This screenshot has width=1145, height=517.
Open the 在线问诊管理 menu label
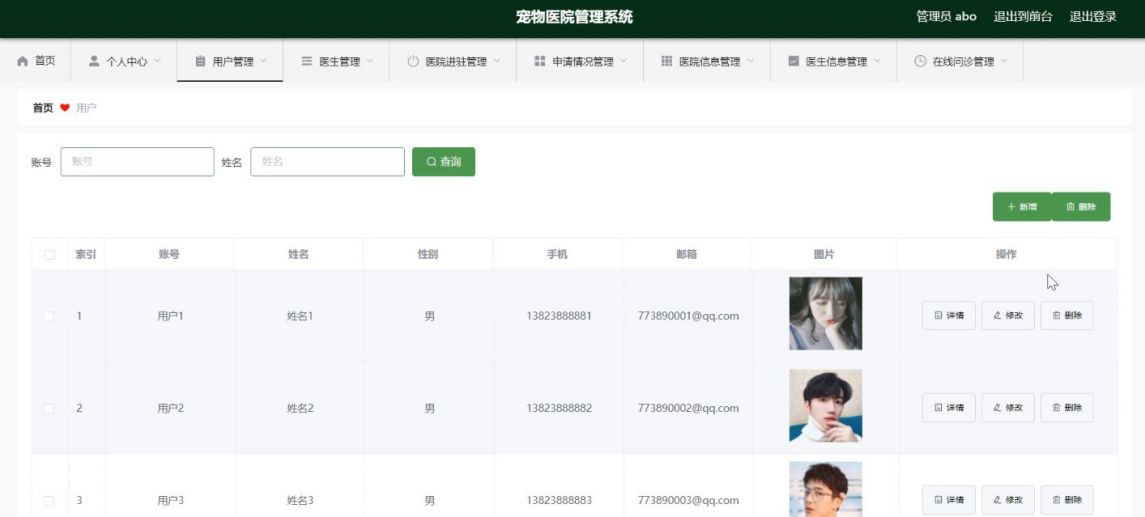(963, 62)
